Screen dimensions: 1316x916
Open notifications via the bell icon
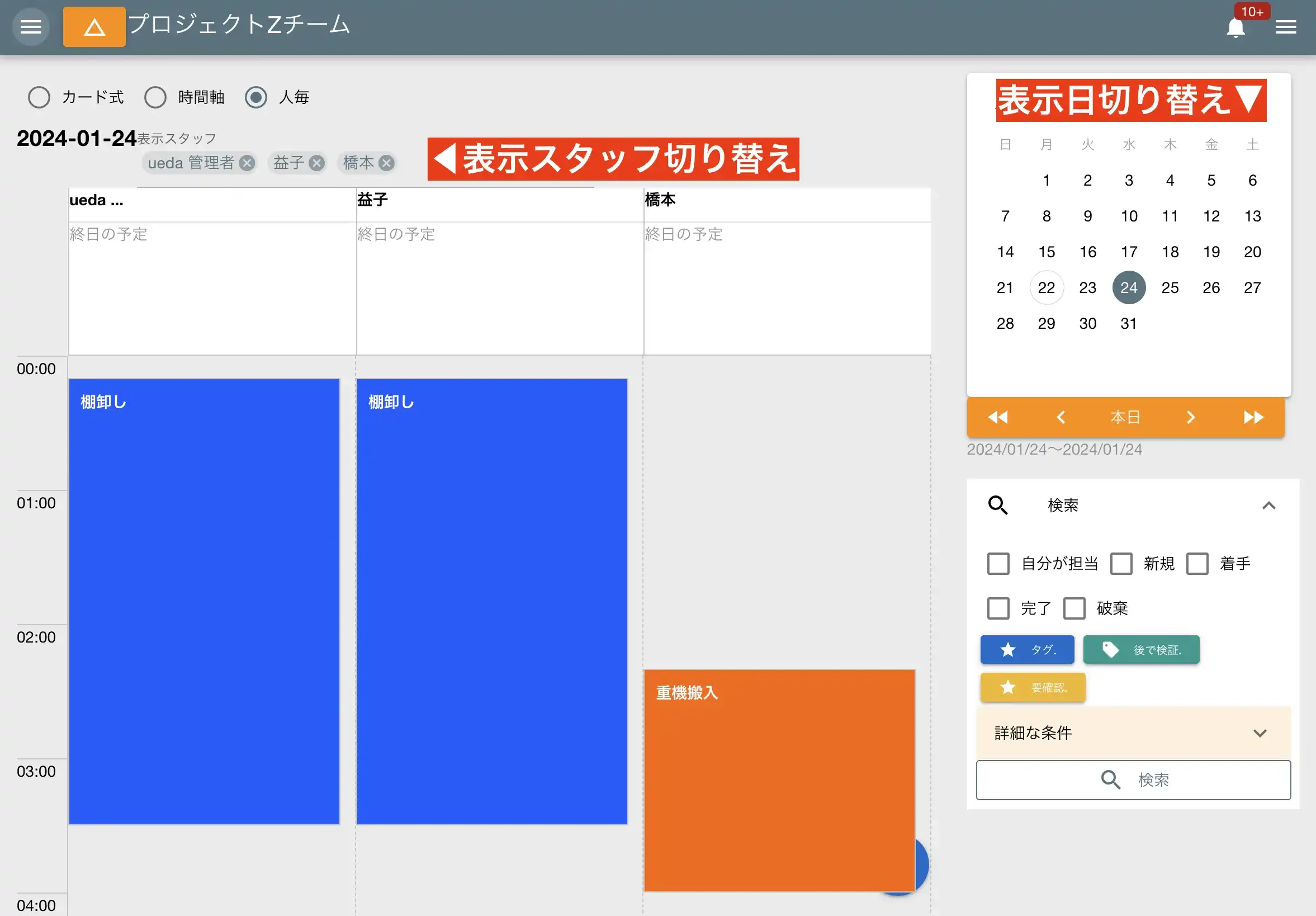[1236, 27]
